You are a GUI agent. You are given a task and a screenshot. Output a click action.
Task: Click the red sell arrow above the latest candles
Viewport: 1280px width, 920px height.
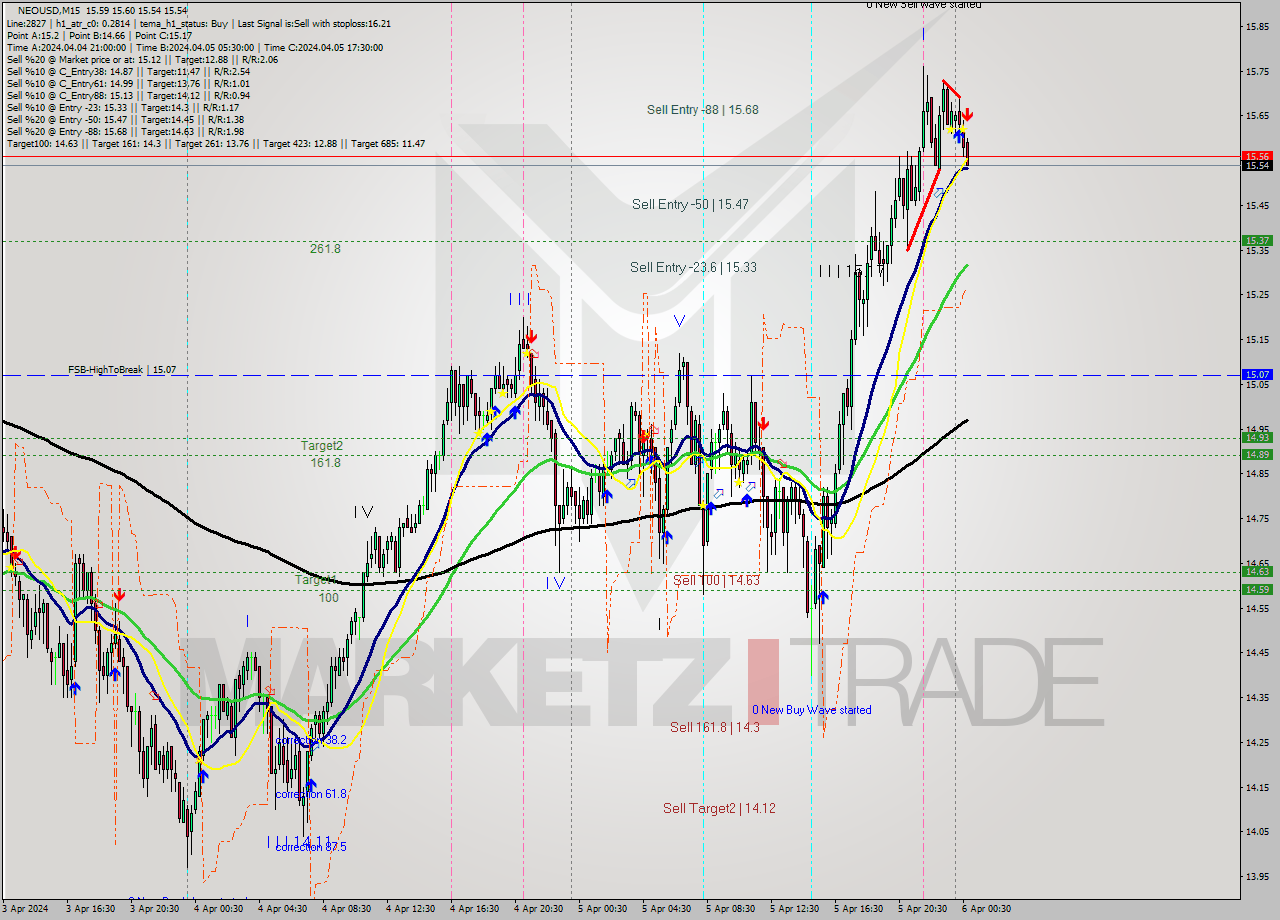968,115
